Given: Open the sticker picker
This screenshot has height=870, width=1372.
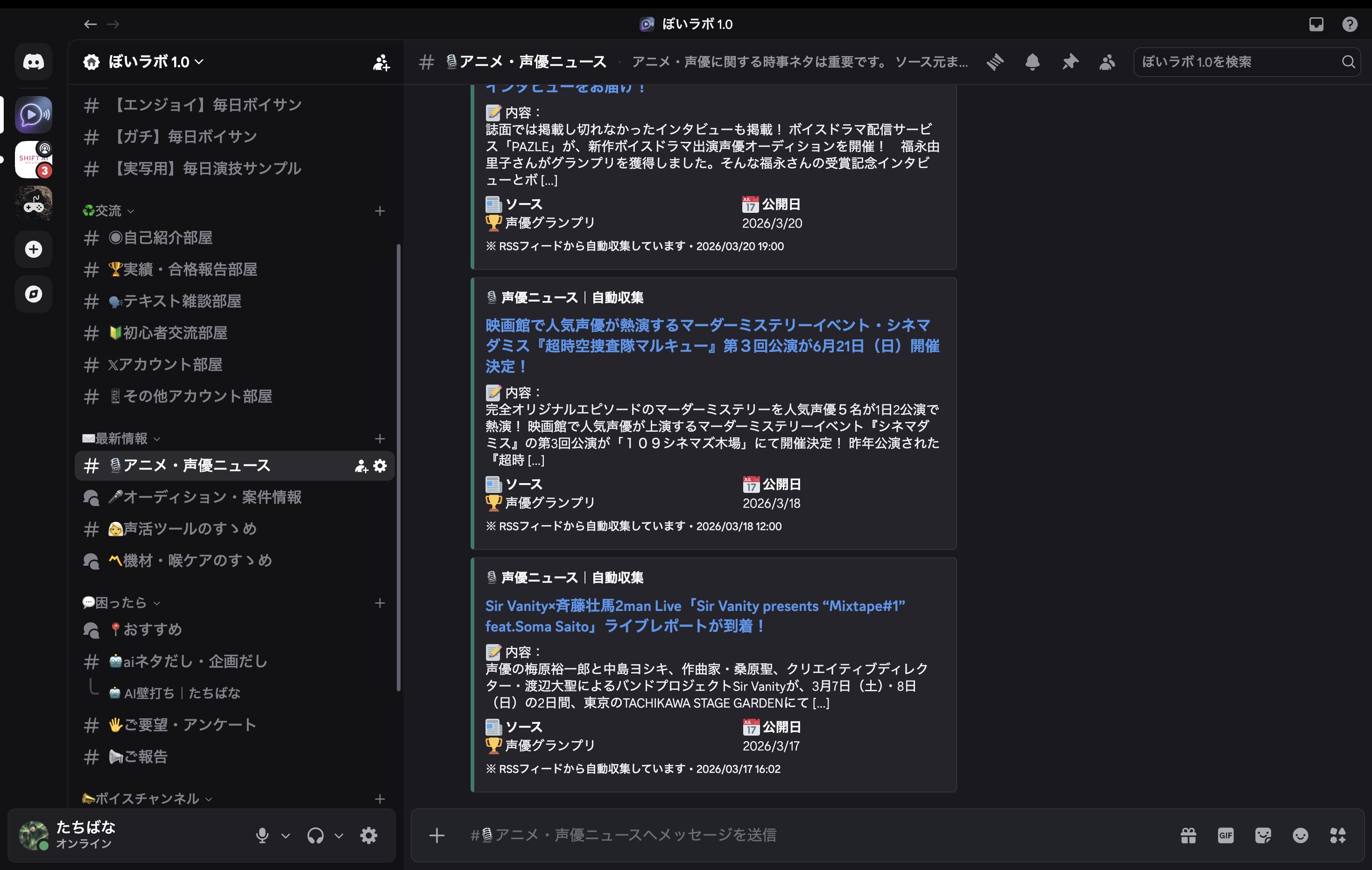Looking at the screenshot, I should (1263, 835).
